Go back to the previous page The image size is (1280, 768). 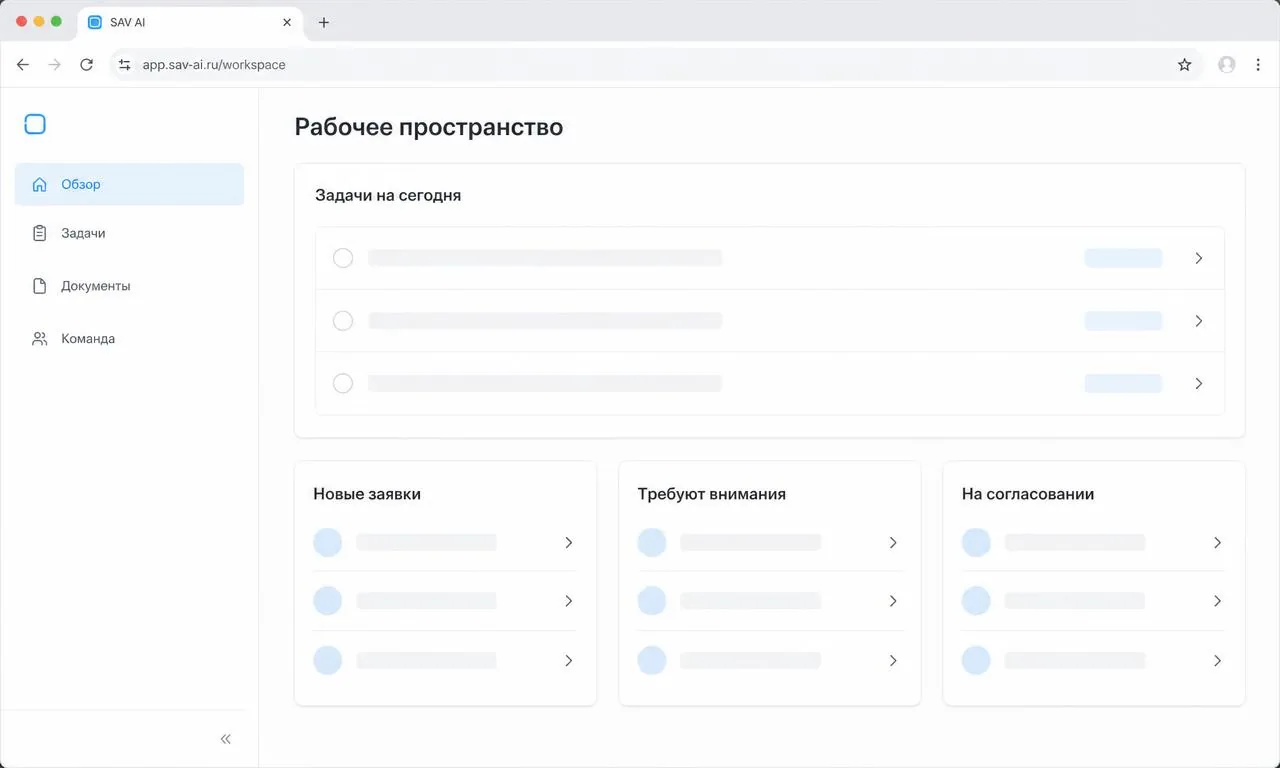(x=23, y=65)
